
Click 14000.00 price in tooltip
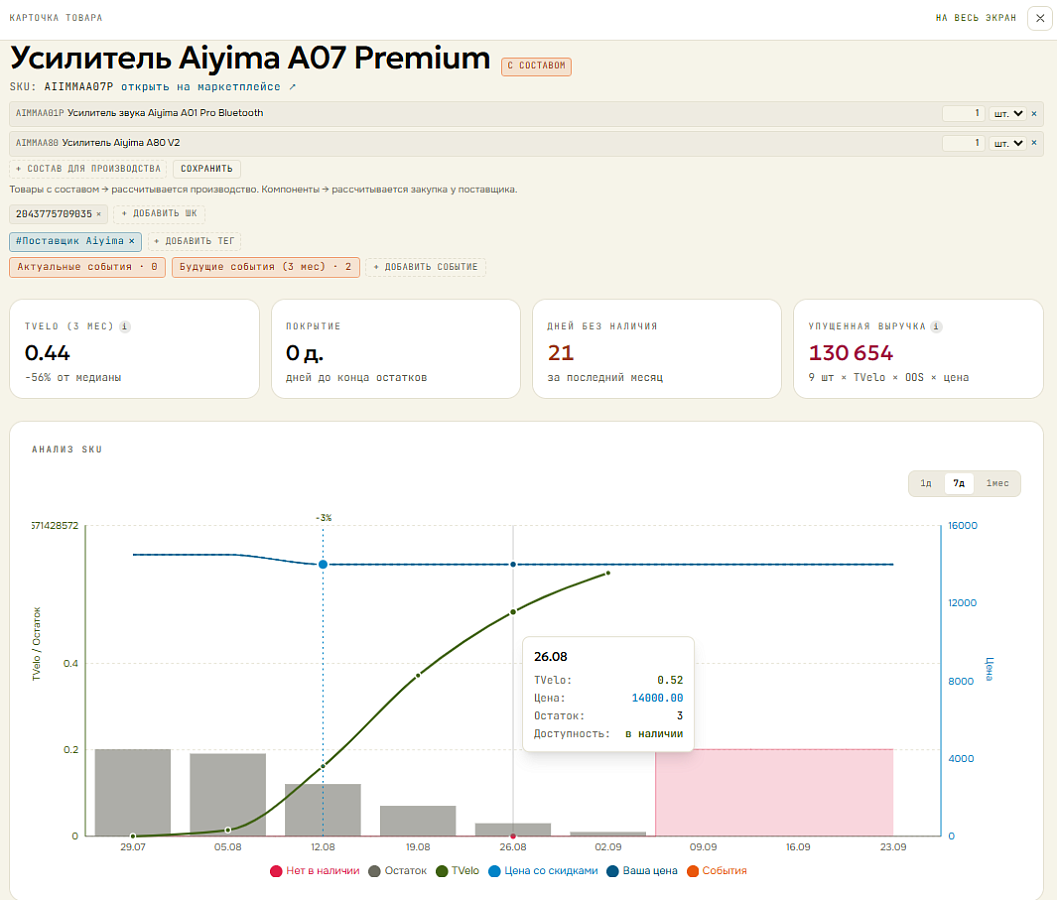tap(657, 698)
